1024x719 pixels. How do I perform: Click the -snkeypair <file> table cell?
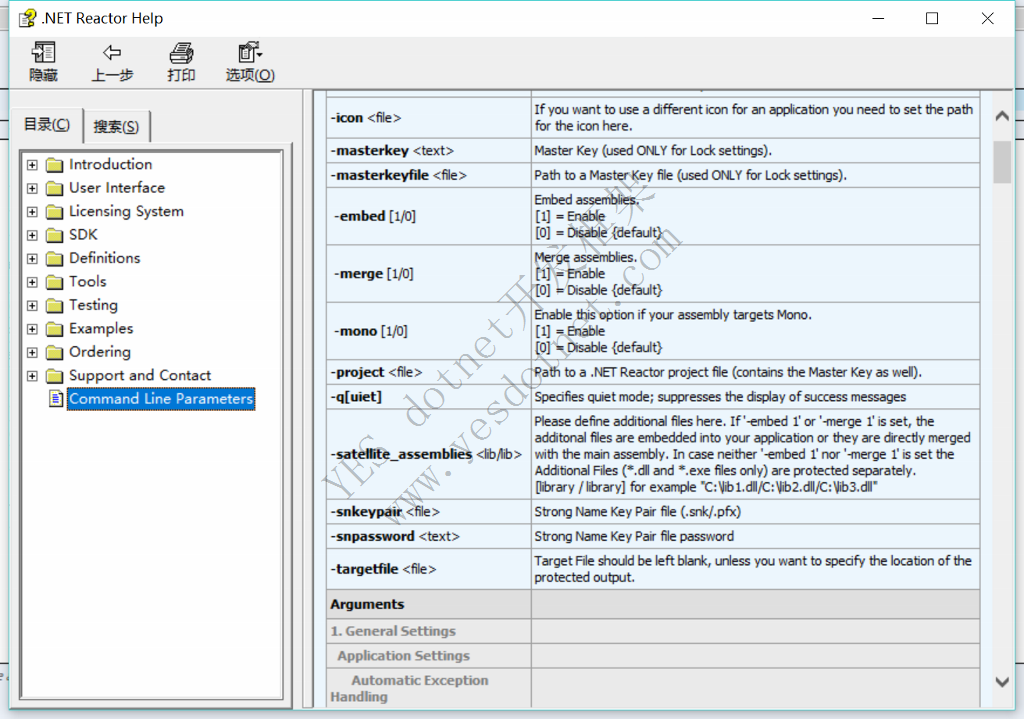(x=428, y=512)
